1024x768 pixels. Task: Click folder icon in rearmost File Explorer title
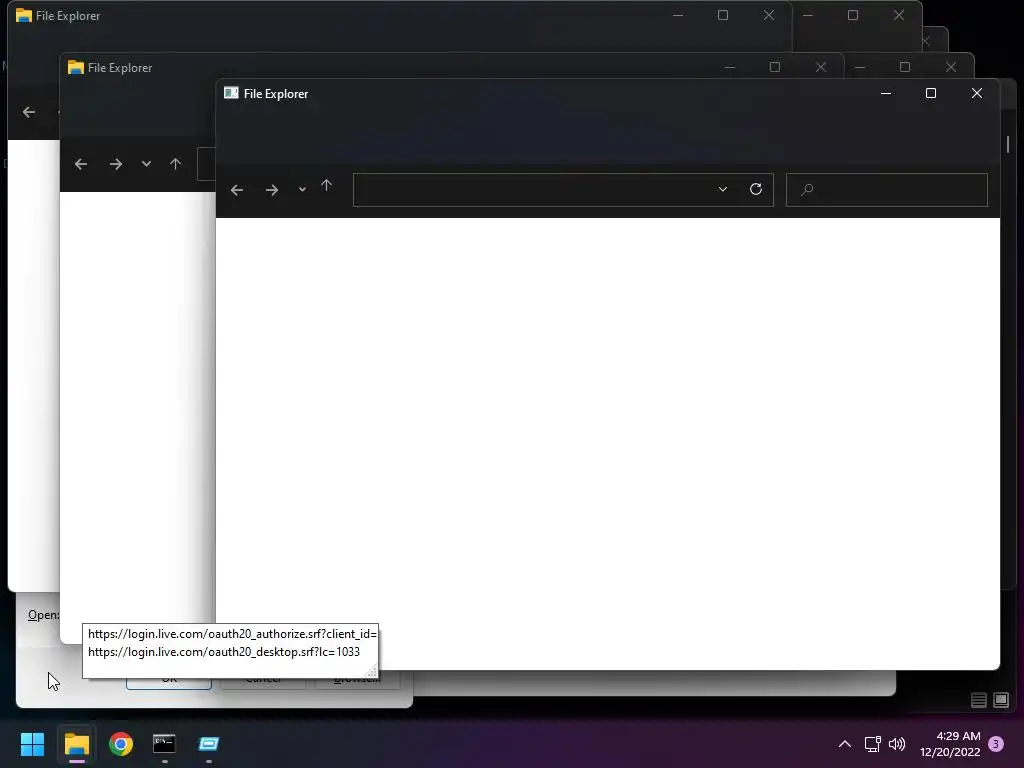[x=24, y=15]
